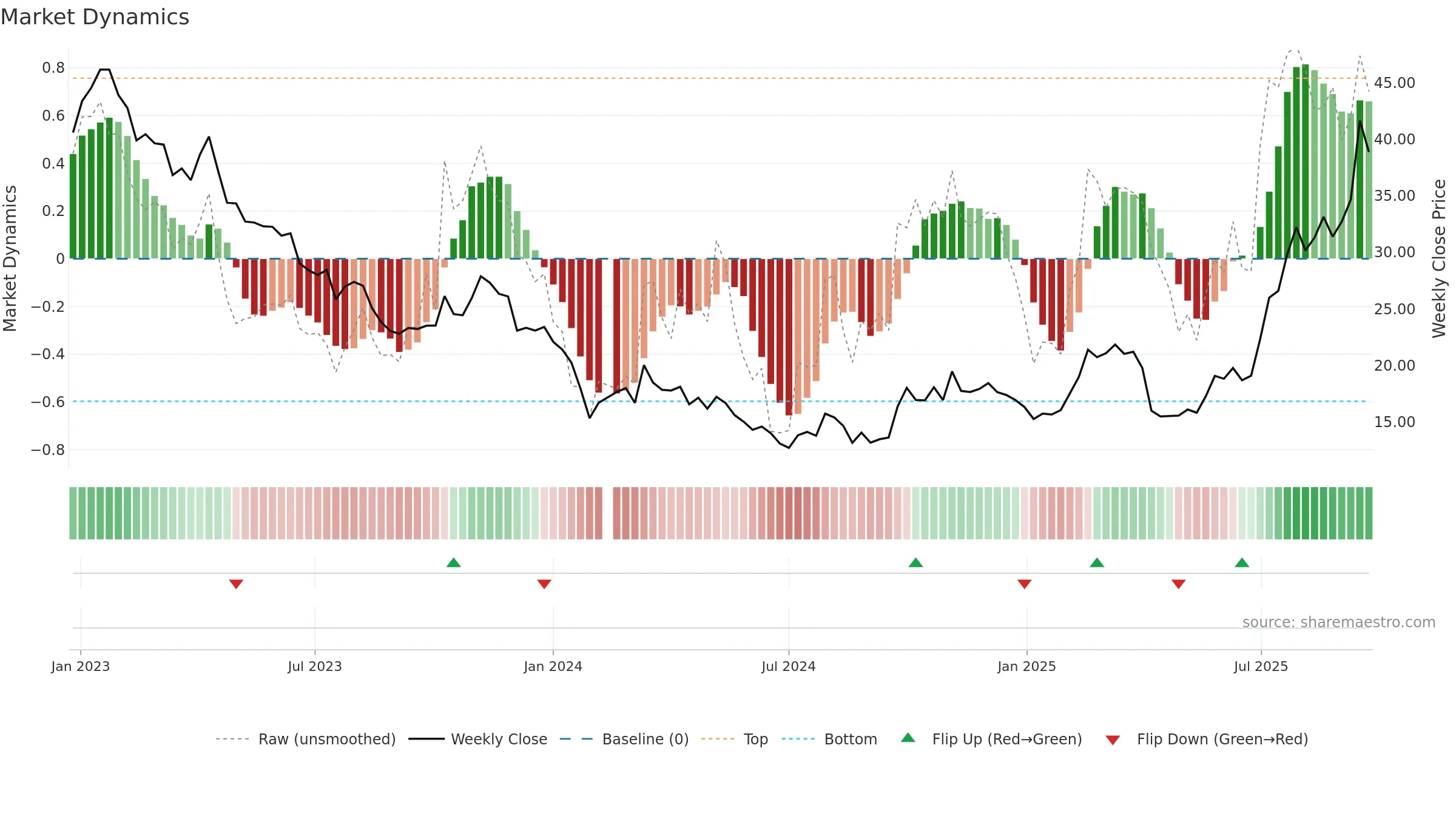Click the 15.00 price axis tick
This screenshot has height=819, width=1456.
(x=1395, y=422)
